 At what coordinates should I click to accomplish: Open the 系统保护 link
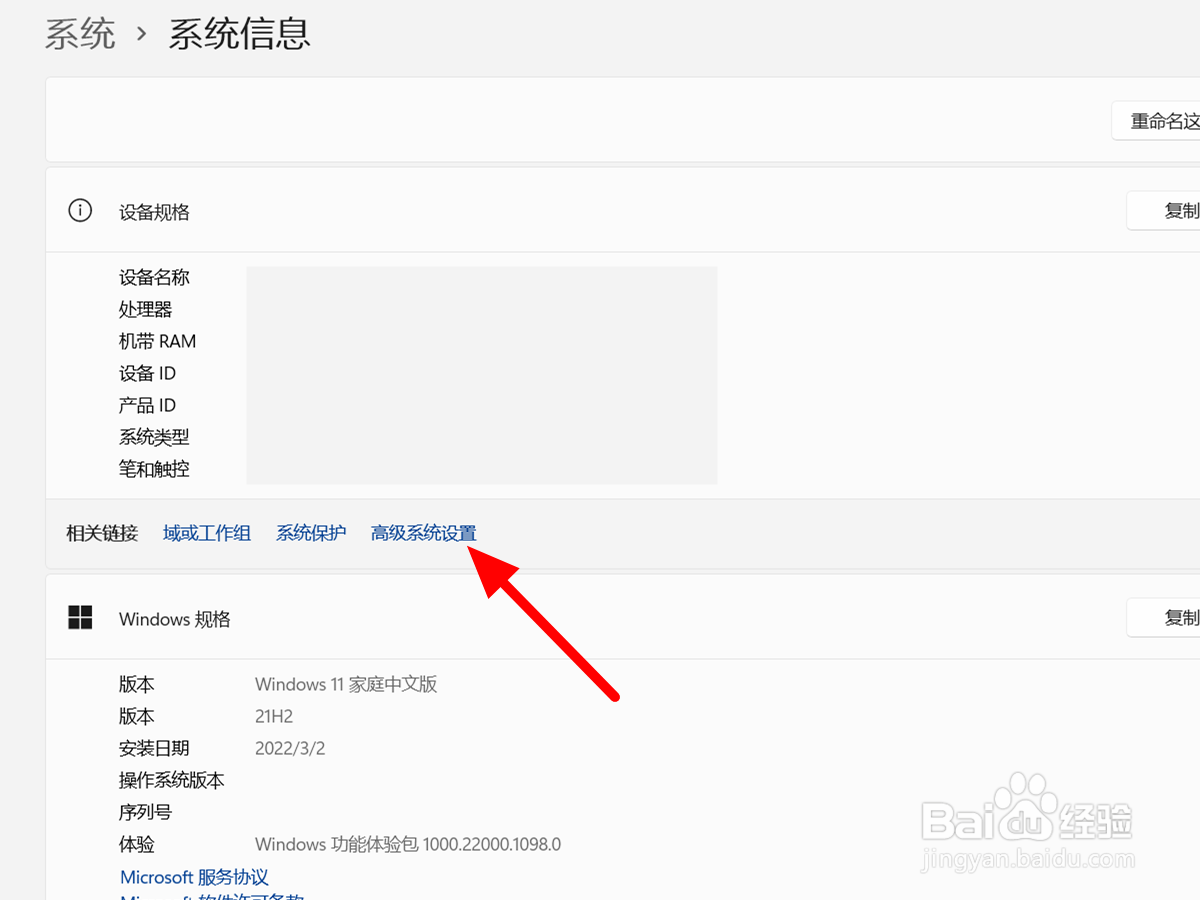coord(311,533)
